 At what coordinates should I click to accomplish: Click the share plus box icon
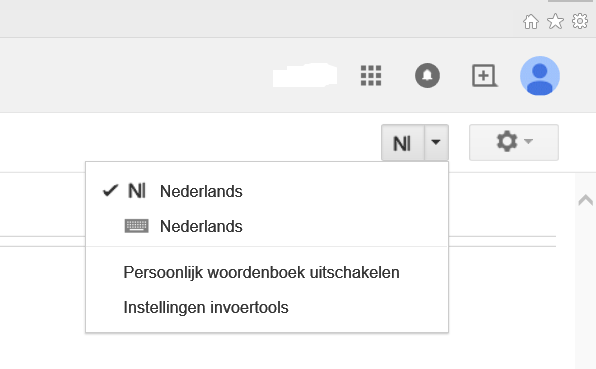click(x=484, y=76)
